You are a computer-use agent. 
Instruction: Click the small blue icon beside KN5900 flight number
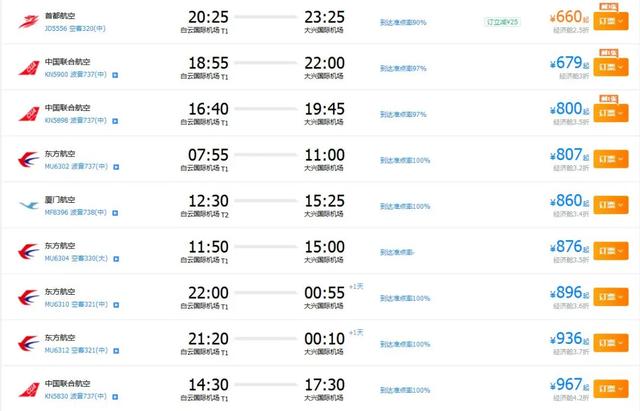pos(115,75)
